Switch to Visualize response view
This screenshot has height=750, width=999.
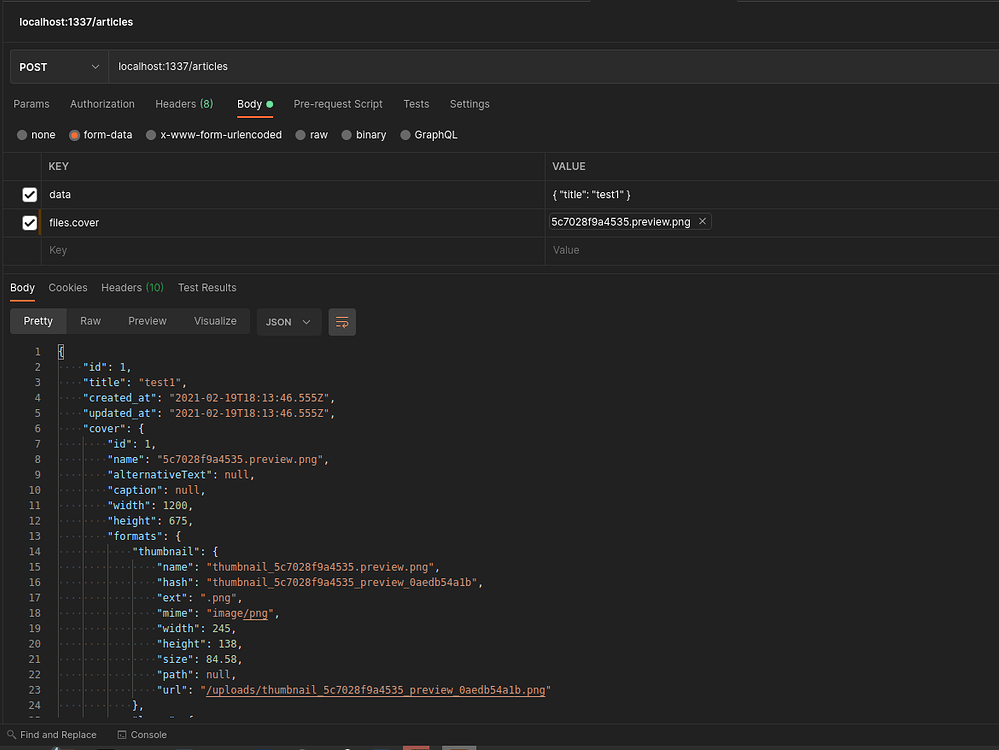[x=215, y=321]
